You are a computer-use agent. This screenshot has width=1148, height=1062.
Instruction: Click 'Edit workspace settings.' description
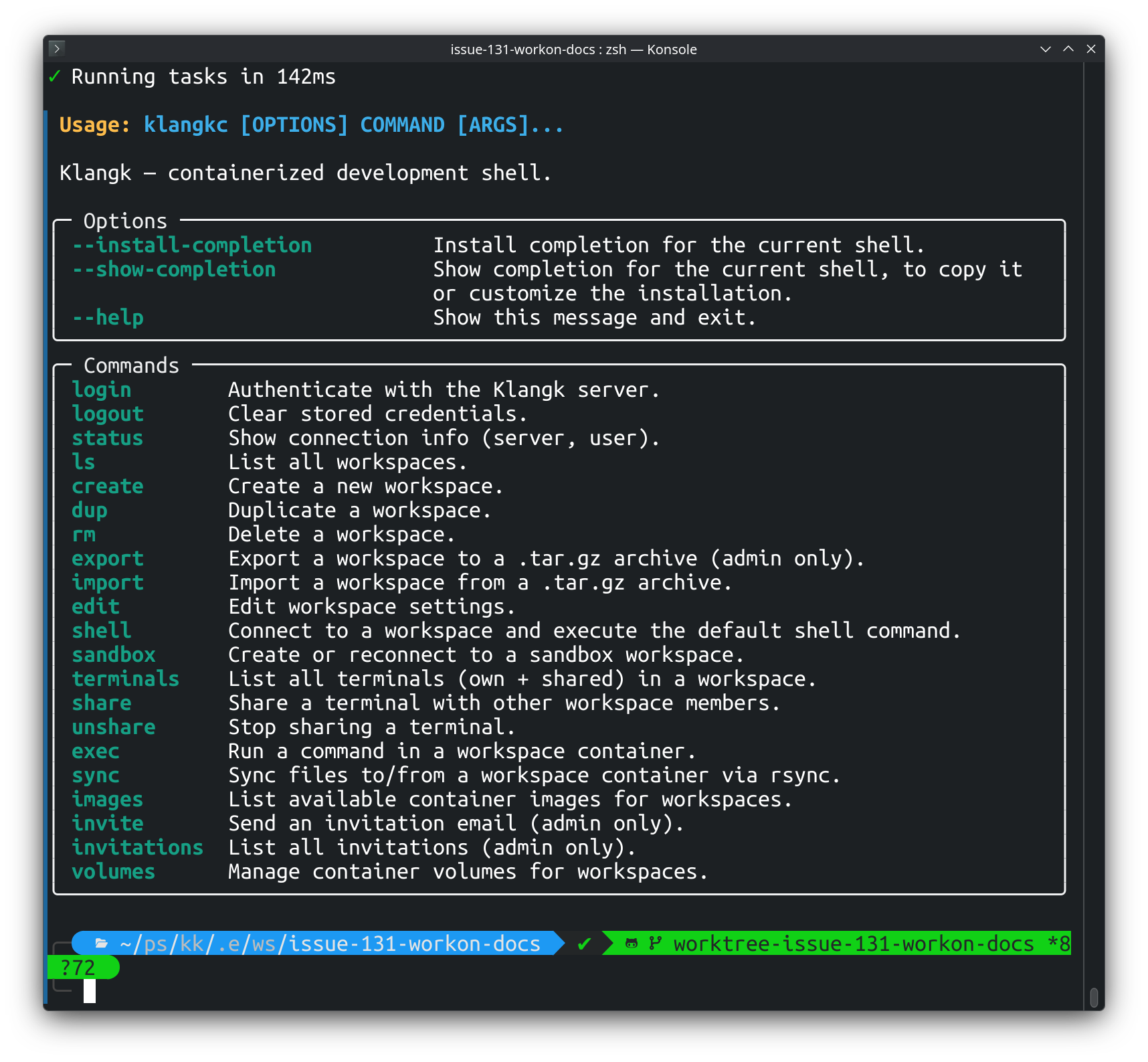pyautogui.click(x=372, y=606)
